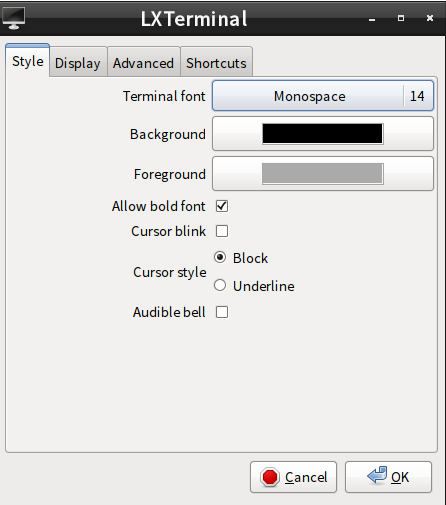The width and height of the screenshot is (446, 505).
Task: Close the LXTerminal window with X
Action: coord(430,18)
